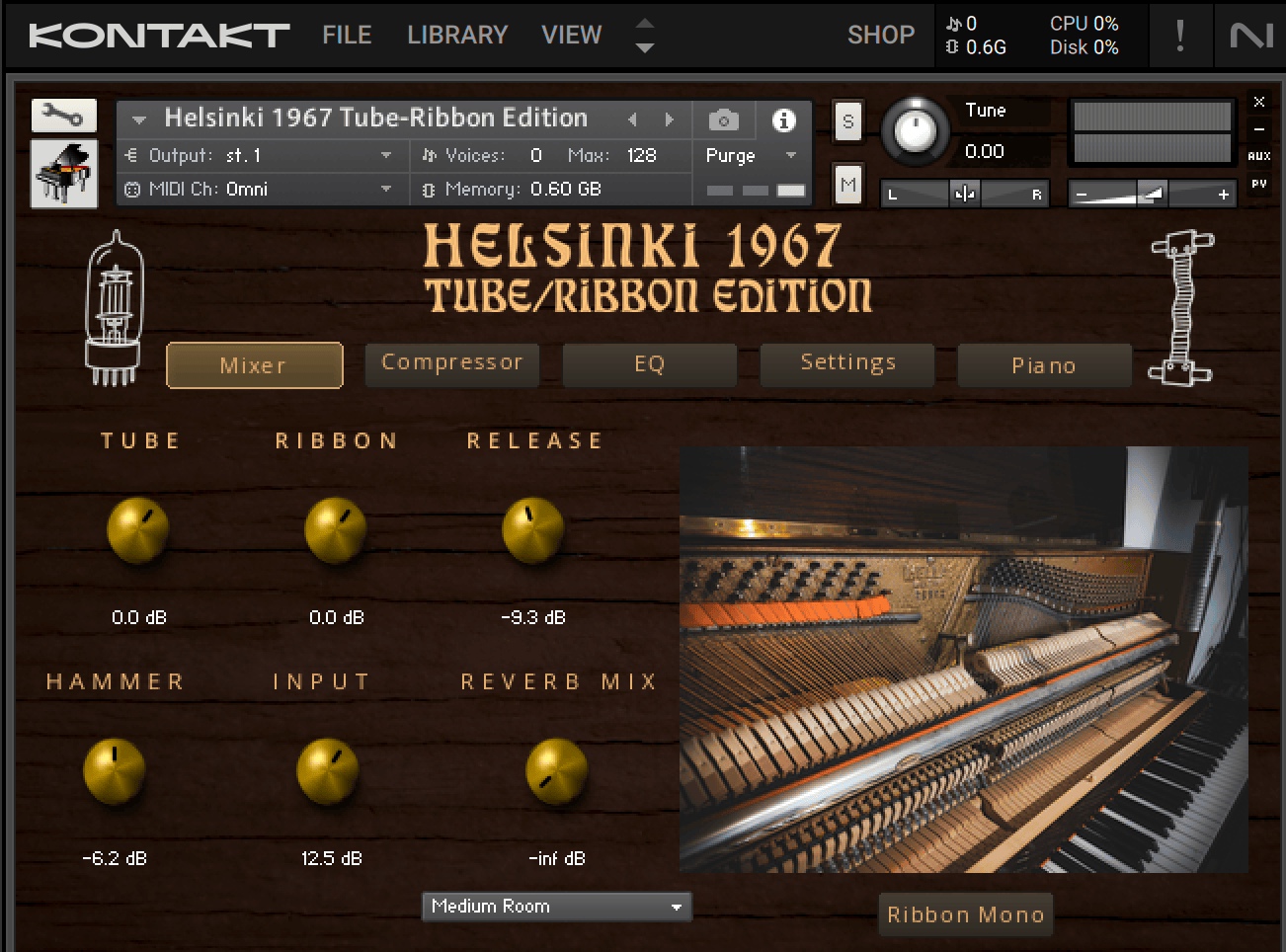Minimize the instrument header view
This screenshot has width=1286, height=952.
tap(1259, 128)
